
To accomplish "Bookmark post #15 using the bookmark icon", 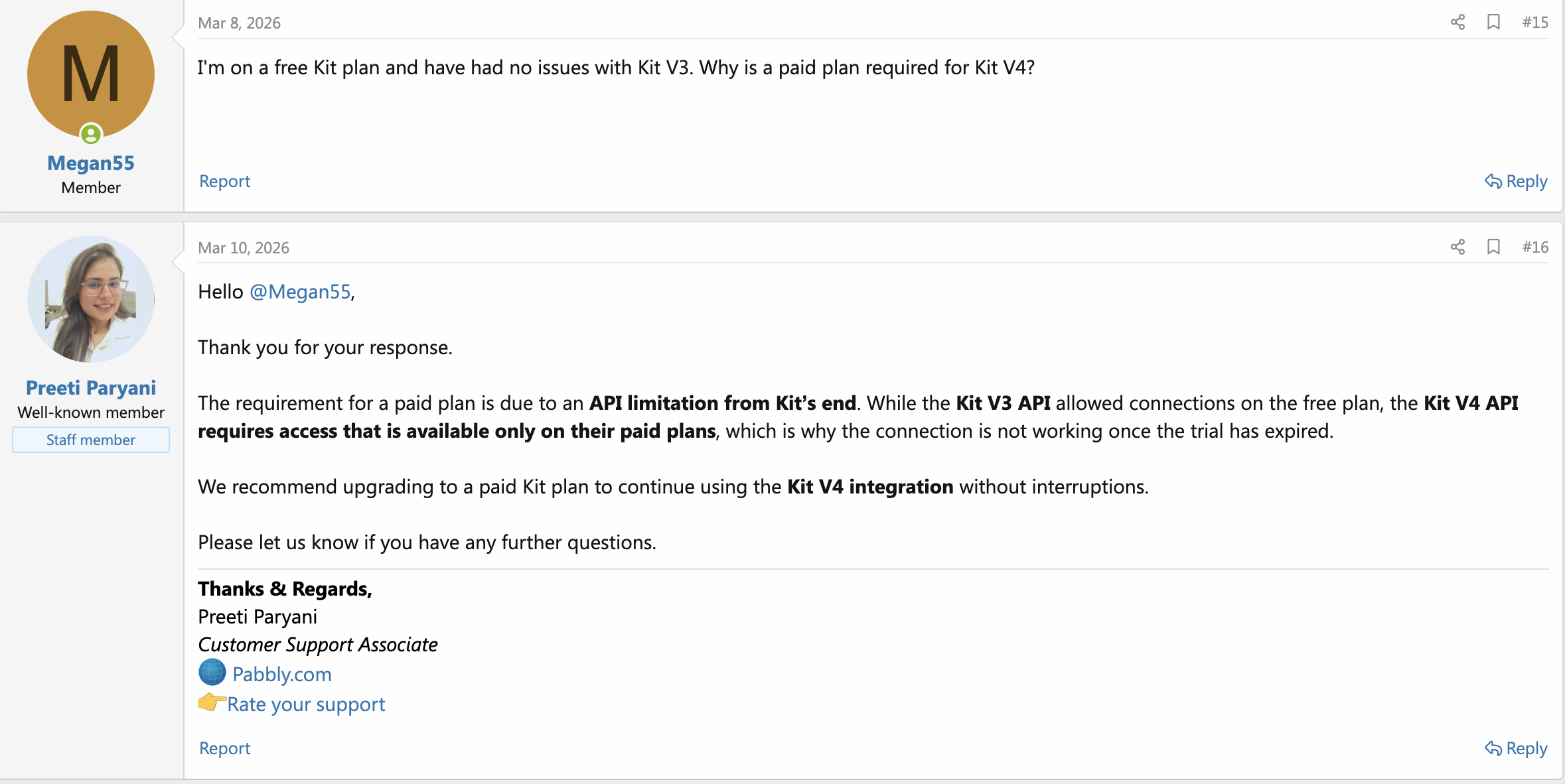I will tap(1493, 22).
